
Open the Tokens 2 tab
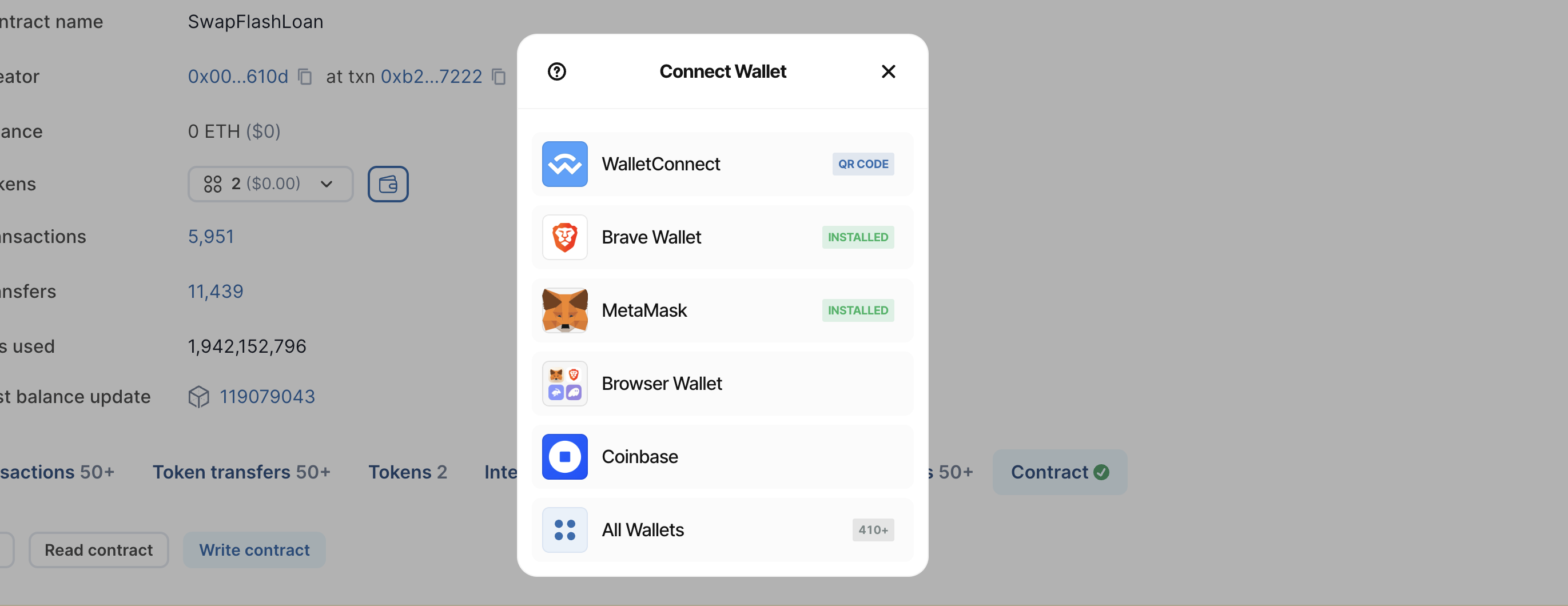pos(407,472)
